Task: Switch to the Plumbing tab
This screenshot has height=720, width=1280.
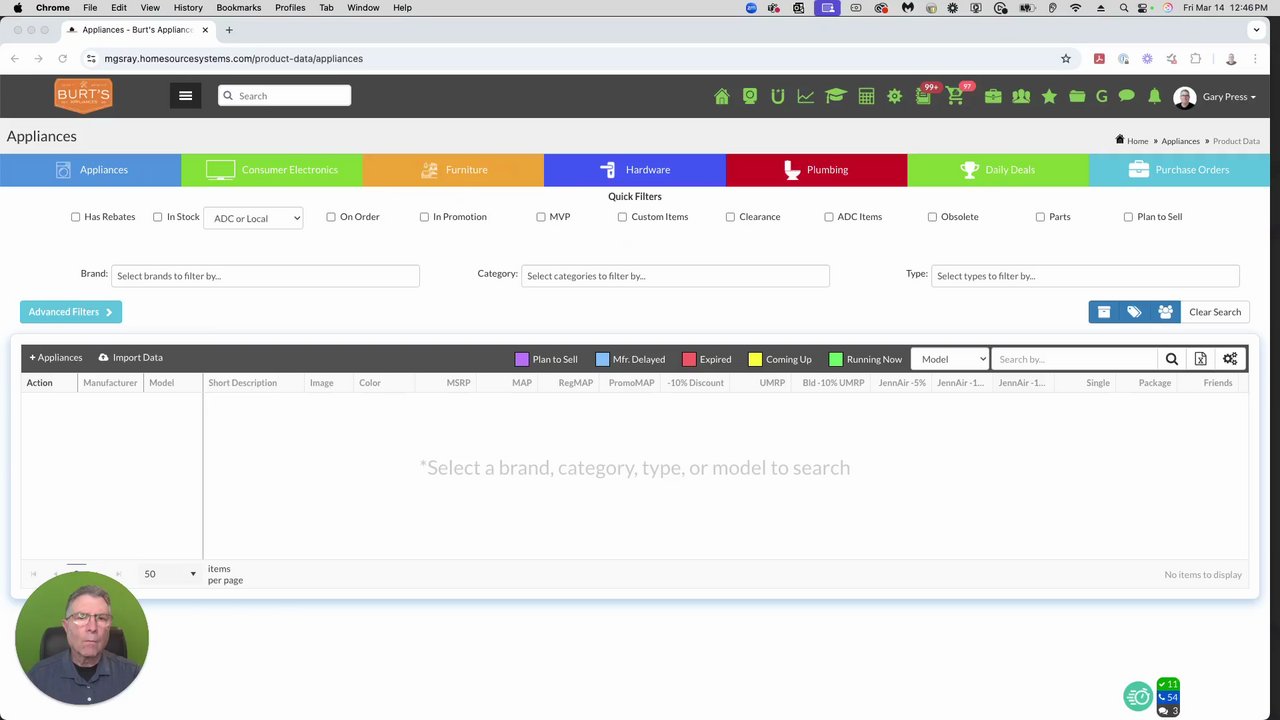Action: click(817, 170)
